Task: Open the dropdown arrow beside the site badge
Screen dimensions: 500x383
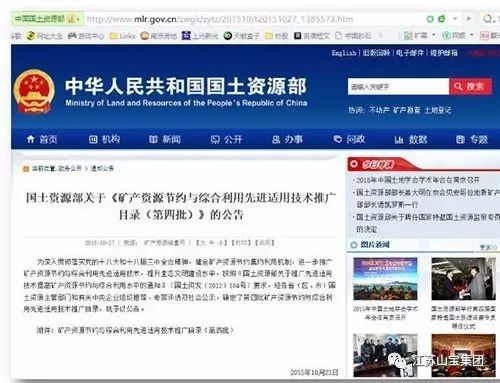Action: 79,19
